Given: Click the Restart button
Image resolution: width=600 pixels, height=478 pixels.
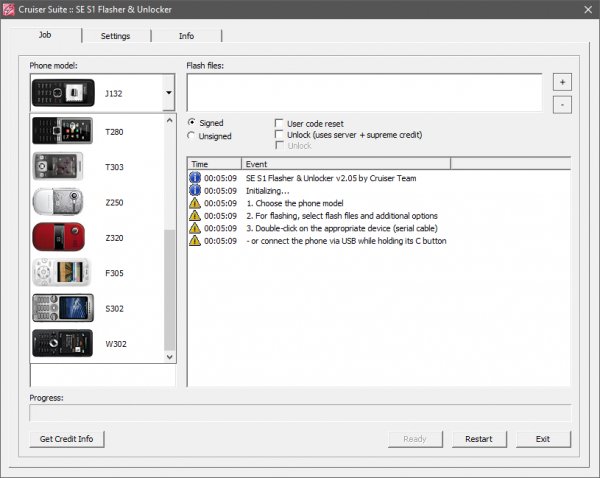Looking at the screenshot, I should [x=479, y=439].
